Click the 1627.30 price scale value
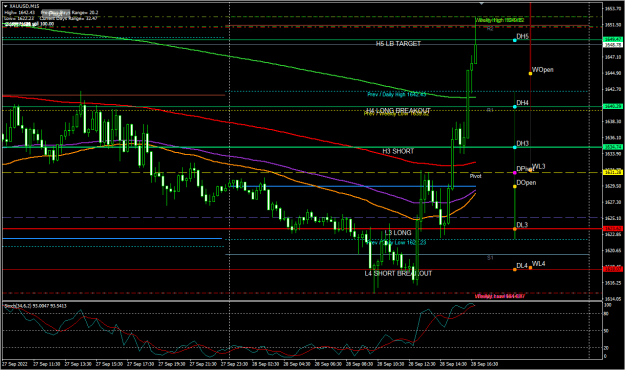 (613, 202)
